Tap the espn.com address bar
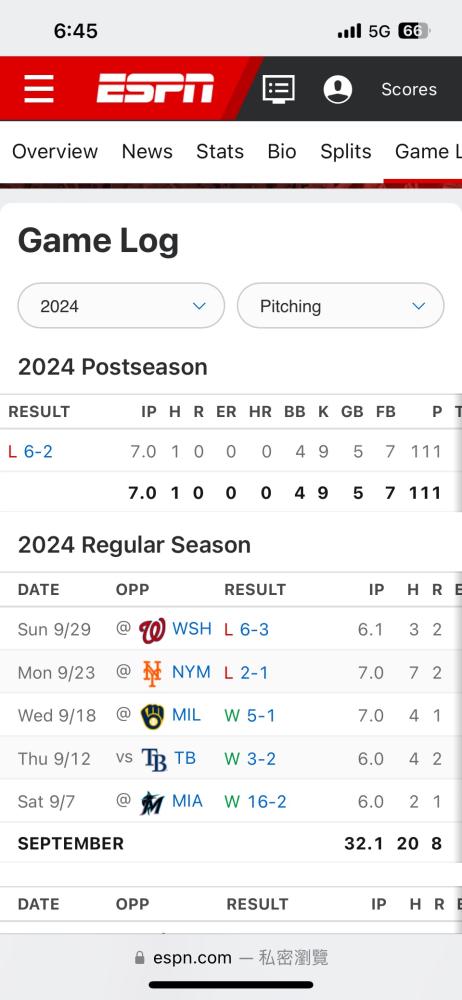 click(231, 957)
